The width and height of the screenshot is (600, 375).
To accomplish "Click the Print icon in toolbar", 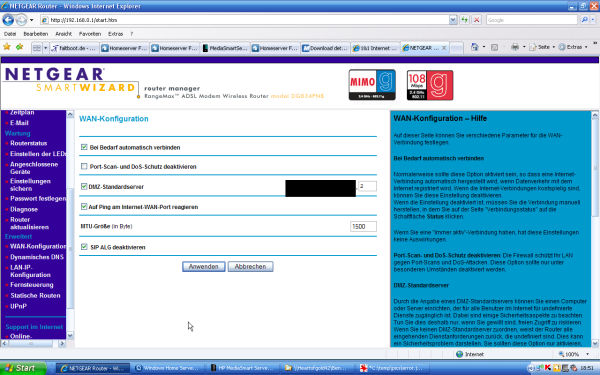I will tap(515, 47).
